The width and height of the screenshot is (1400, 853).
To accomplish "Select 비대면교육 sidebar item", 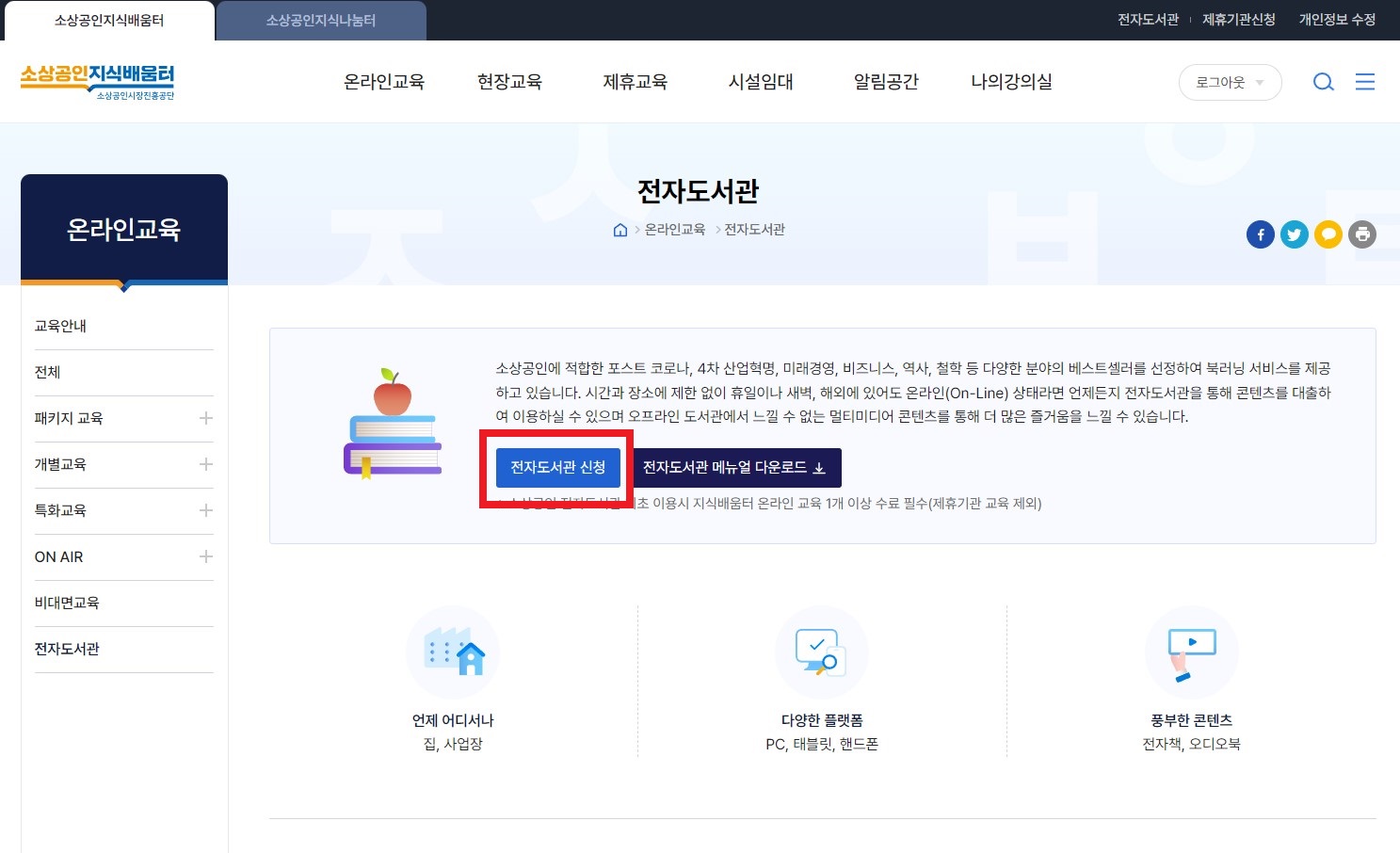I will [x=67, y=603].
